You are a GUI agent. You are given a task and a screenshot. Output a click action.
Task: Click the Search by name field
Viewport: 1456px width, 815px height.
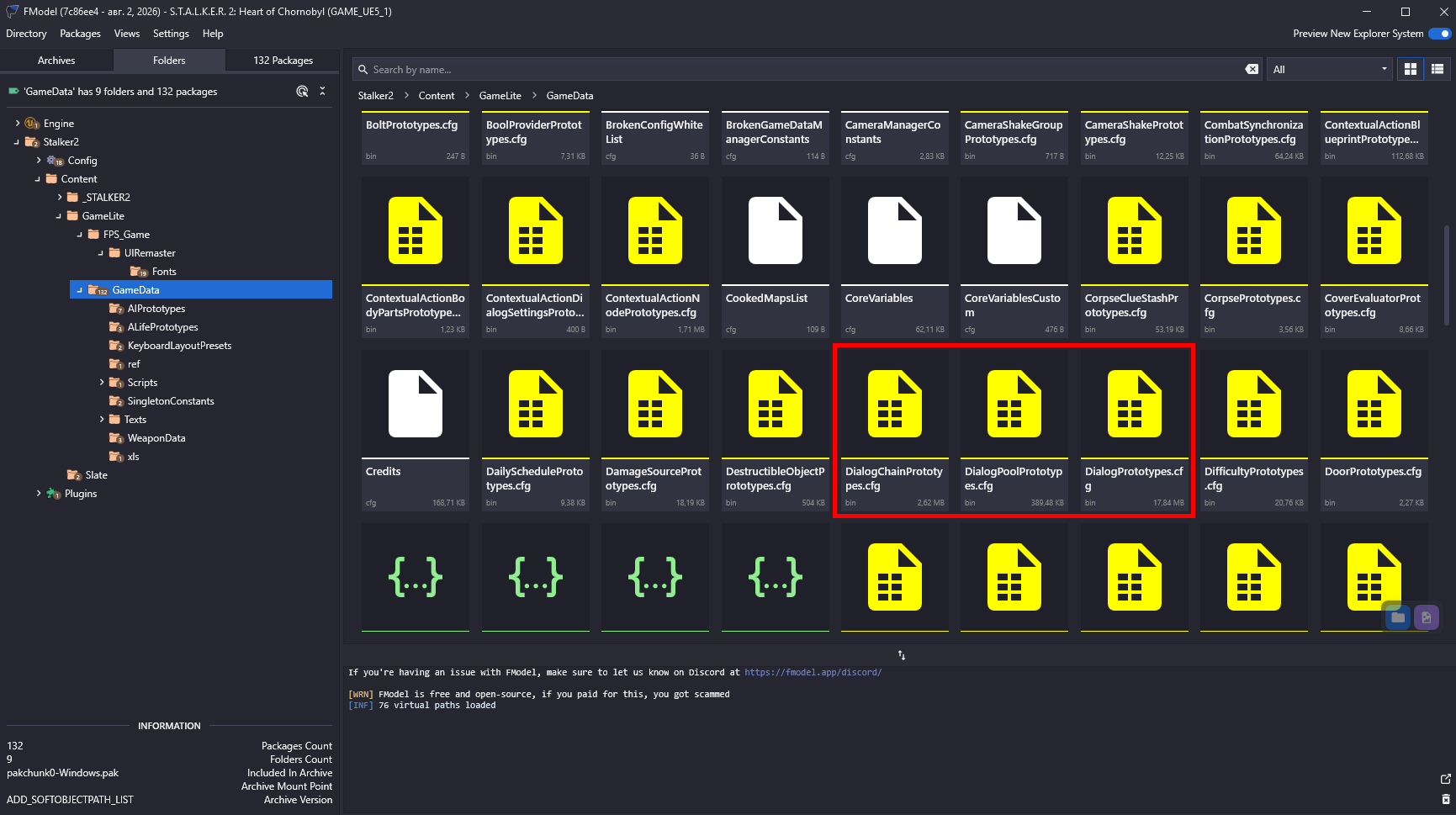(799, 69)
